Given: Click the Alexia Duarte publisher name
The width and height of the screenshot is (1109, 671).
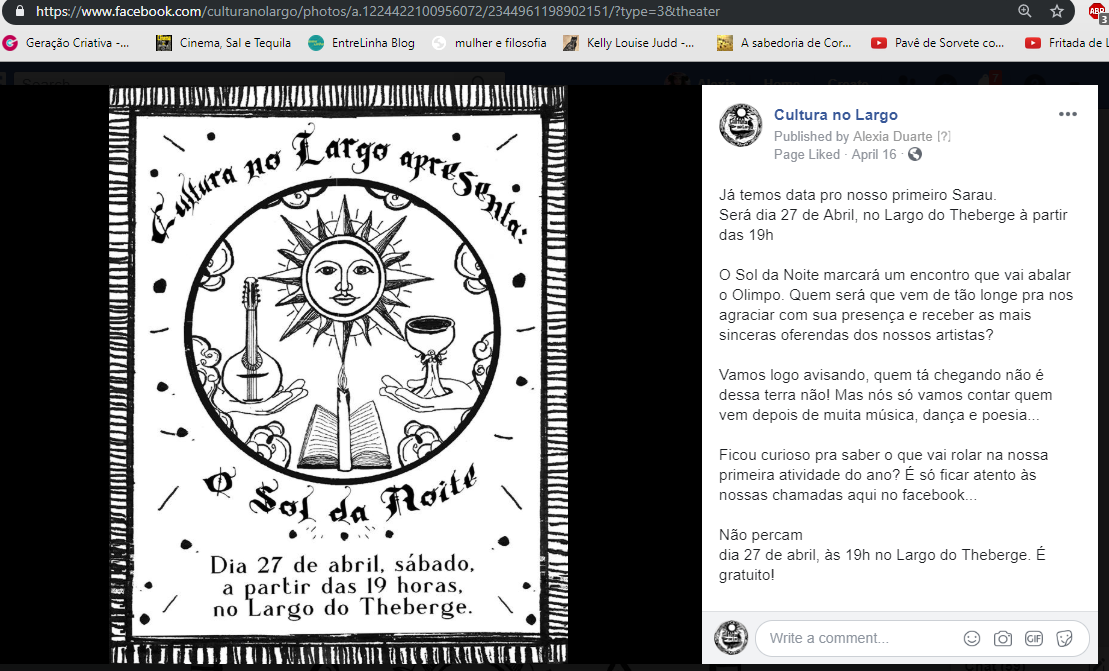Looking at the screenshot, I should [x=892, y=136].
